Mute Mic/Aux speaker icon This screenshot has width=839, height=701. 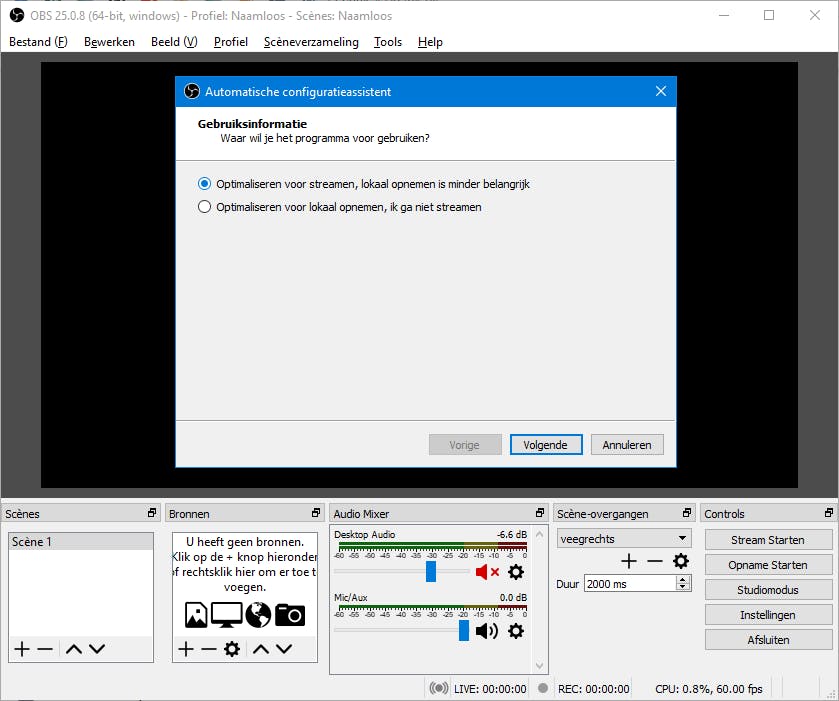487,631
